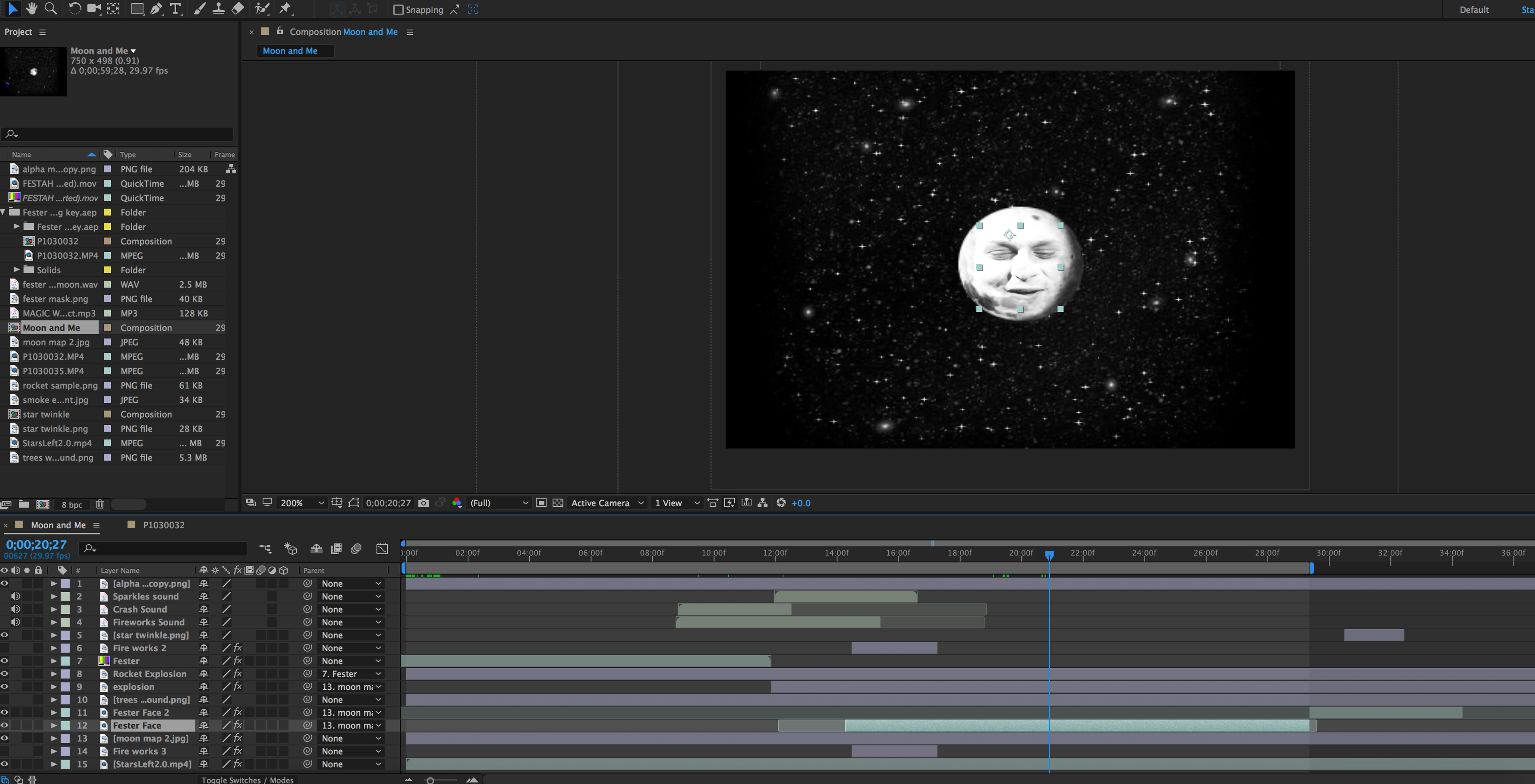Image resolution: width=1535 pixels, height=784 pixels.
Task: Open the Project panel menu
Action: click(x=42, y=32)
